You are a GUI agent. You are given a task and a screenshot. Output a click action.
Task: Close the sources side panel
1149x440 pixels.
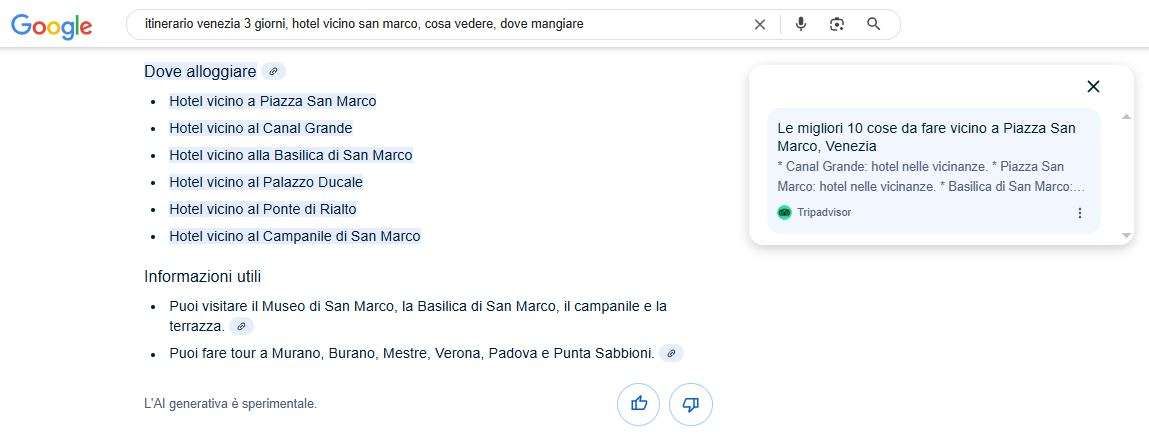point(1093,87)
